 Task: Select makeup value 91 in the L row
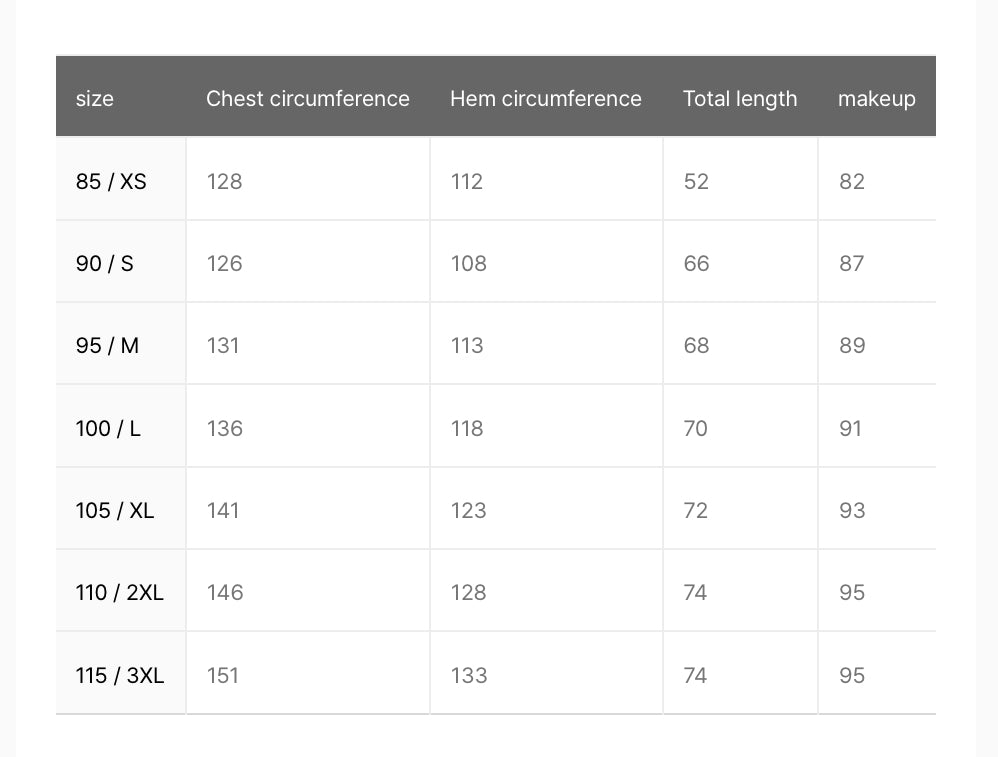[x=851, y=428]
